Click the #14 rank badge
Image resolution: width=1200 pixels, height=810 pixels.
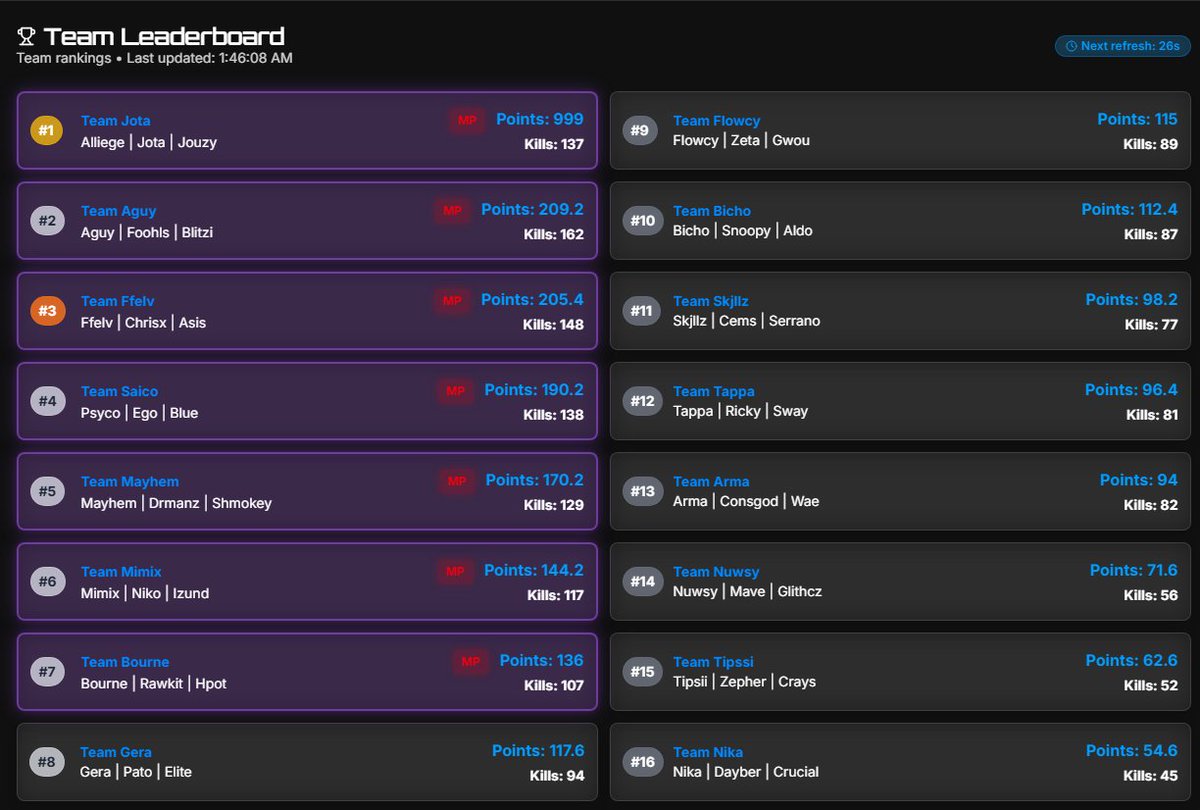(642, 581)
